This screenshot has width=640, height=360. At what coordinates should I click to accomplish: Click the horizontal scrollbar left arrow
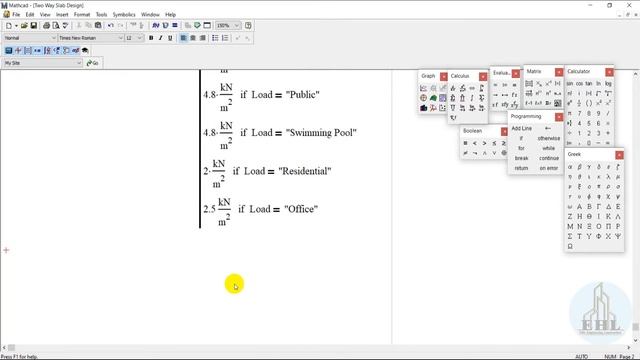click(4, 348)
